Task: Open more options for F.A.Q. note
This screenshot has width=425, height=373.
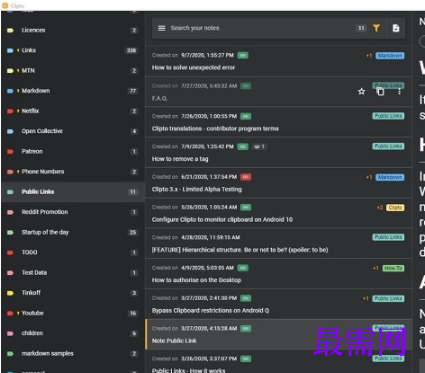Action: [x=399, y=91]
